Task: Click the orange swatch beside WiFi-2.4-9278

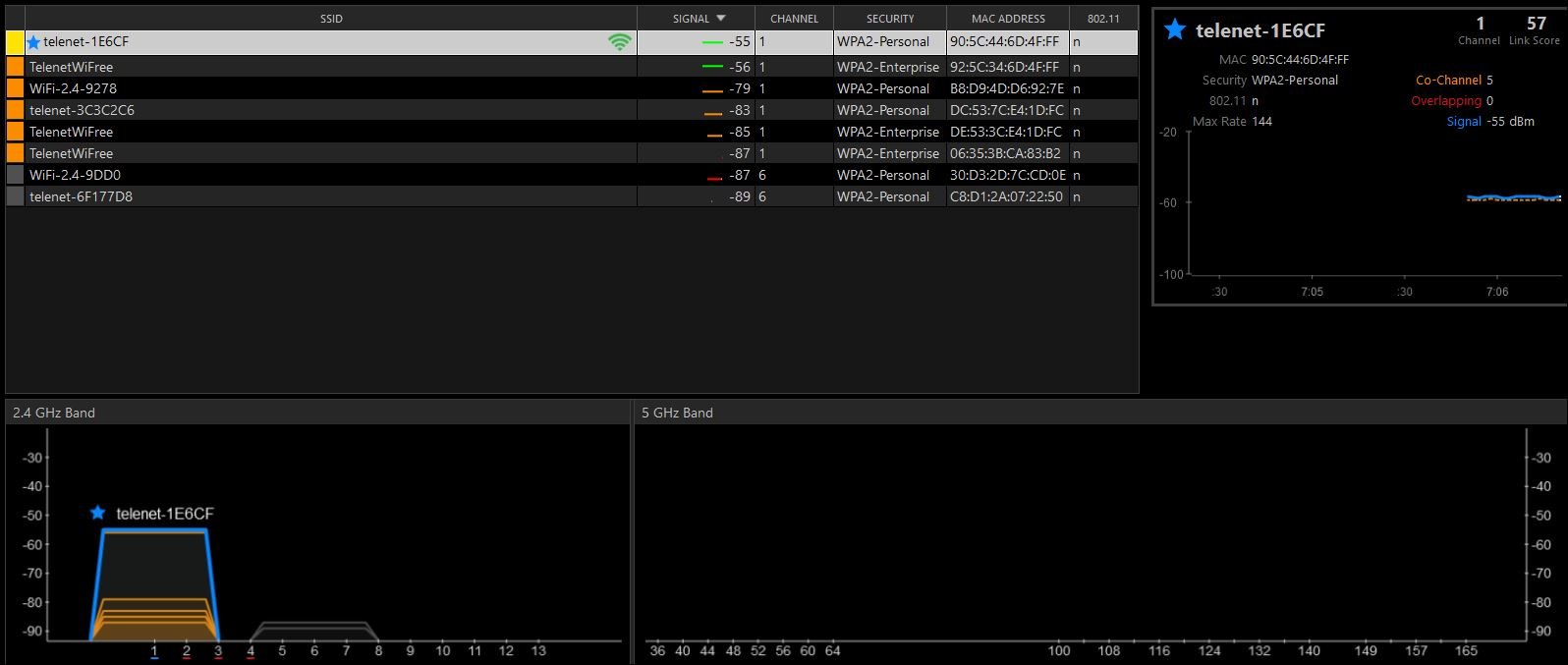Action: [15, 88]
